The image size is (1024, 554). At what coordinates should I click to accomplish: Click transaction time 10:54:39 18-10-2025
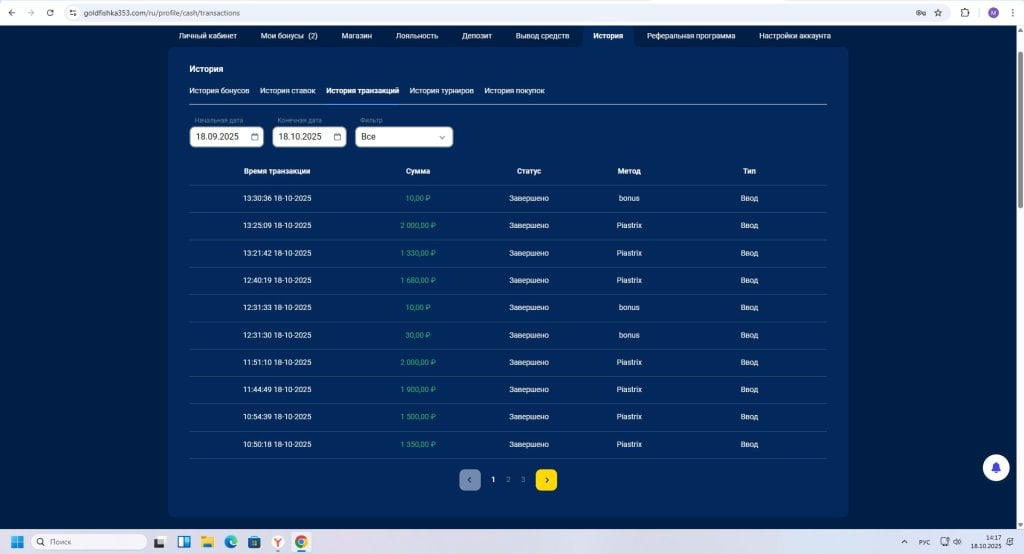click(277, 416)
